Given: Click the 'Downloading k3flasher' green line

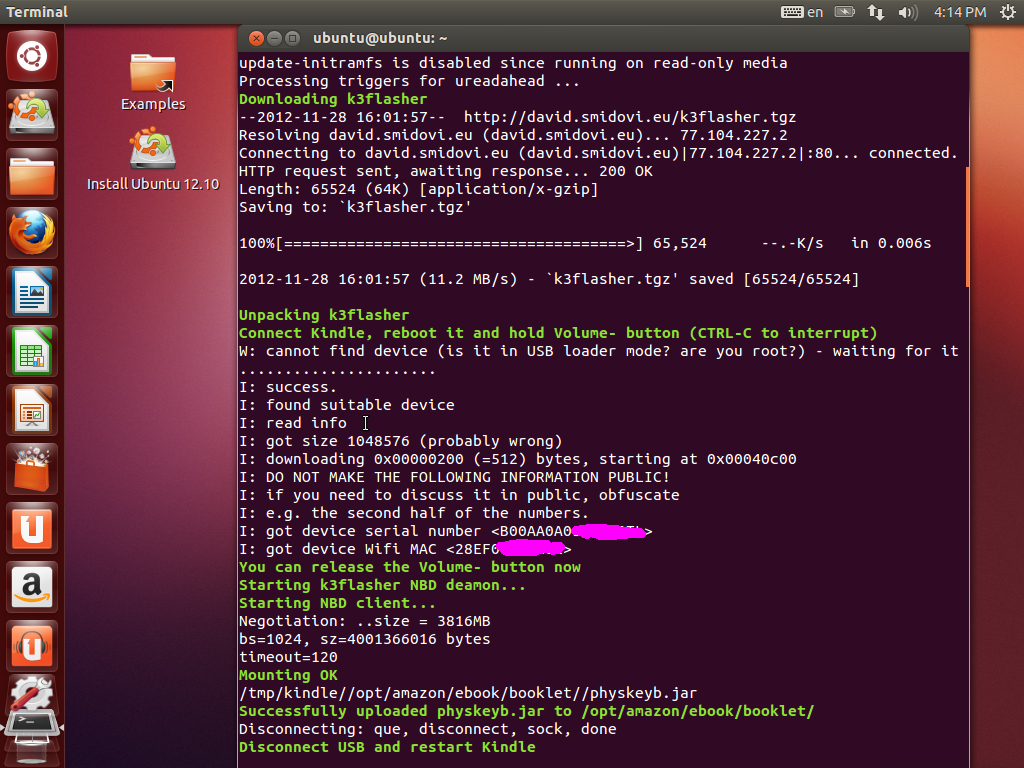Looking at the screenshot, I should pos(333,99).
